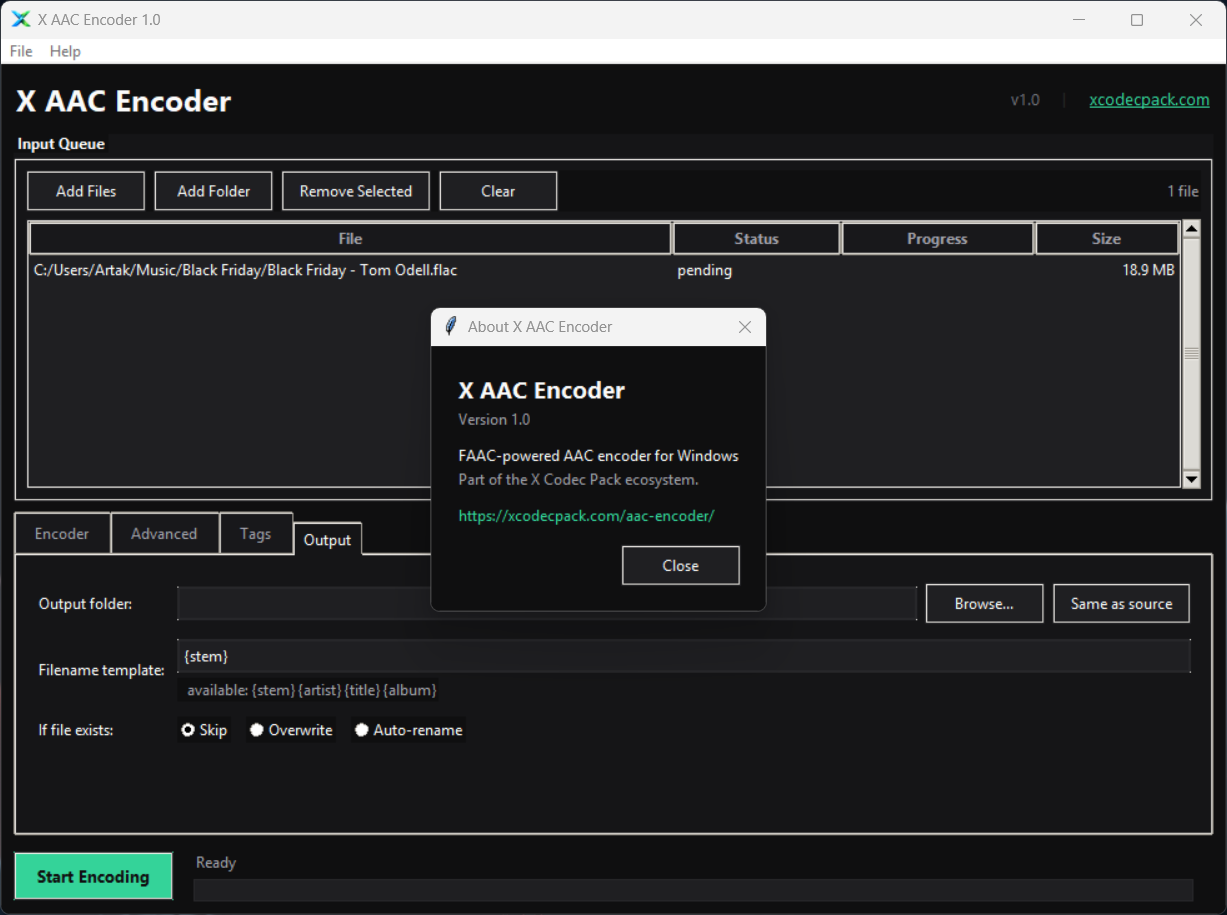The height and width of the screenshot is (915, 1227).
Task: Switch to the Encoder tab
Action: [x=62, y=533]
